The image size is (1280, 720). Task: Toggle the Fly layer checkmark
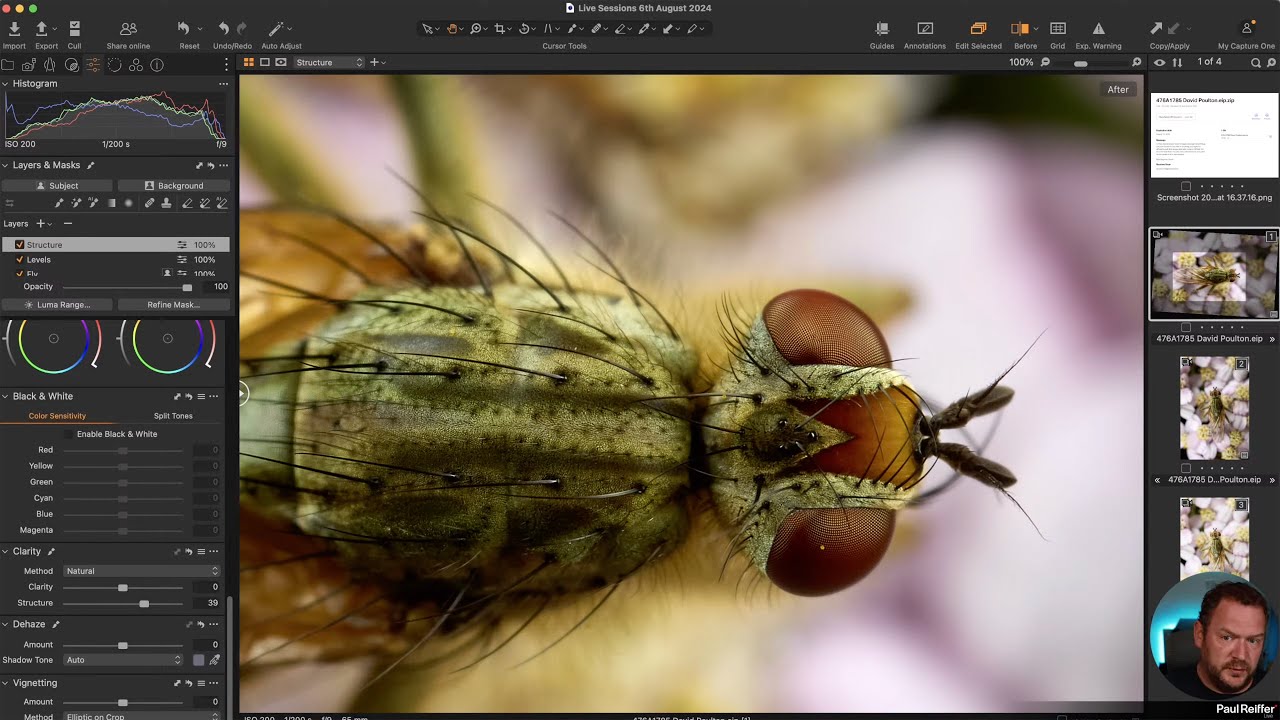tap(19, 273)
